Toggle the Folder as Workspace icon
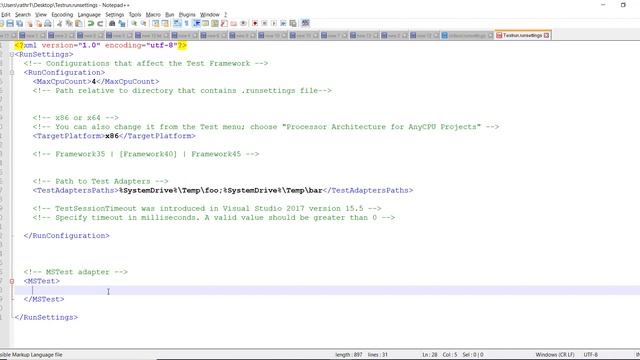Image resolution: width=640 pixels, height=360 pixels. 233,23
